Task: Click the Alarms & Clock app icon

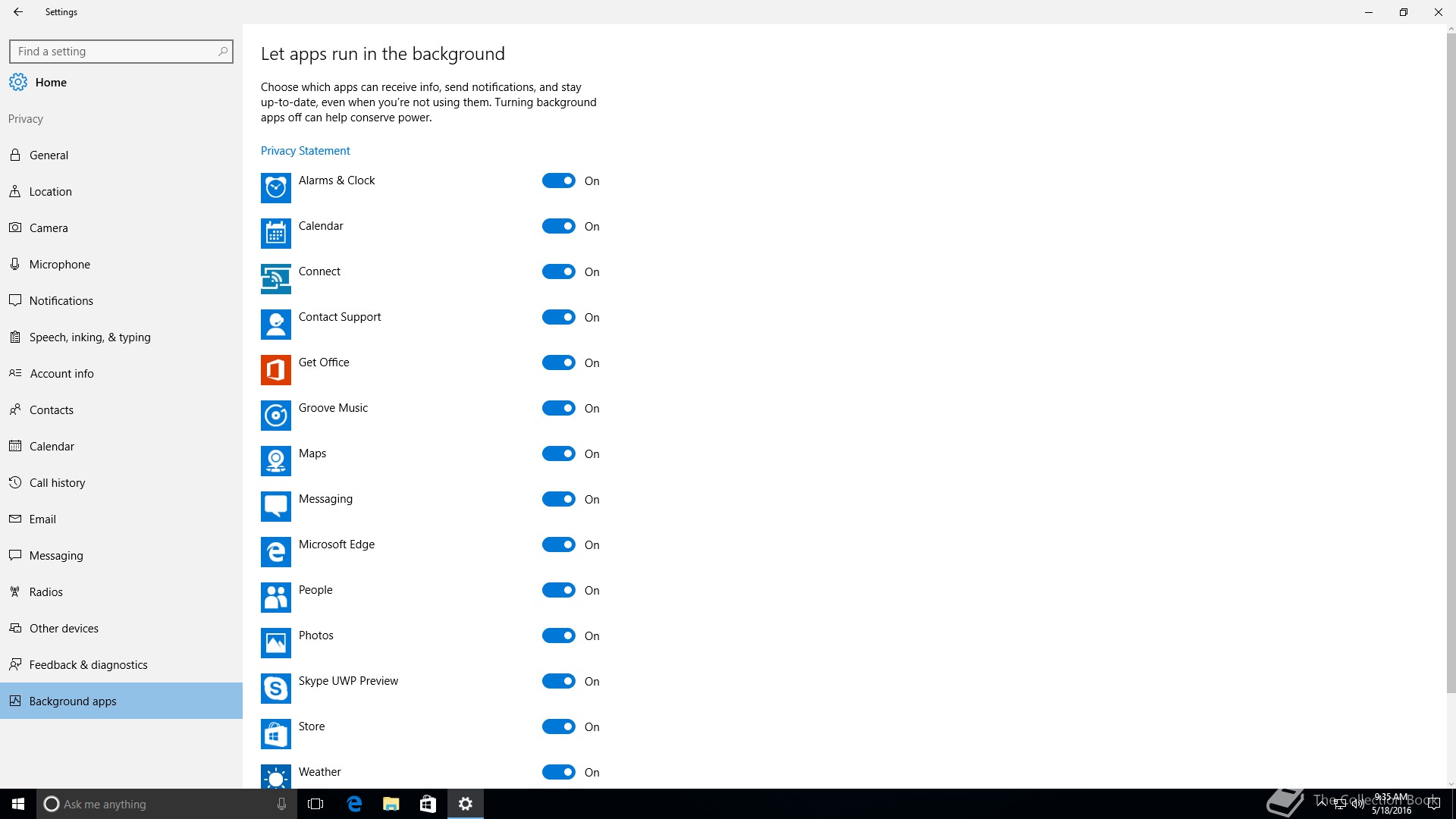Action: [x=275, y=187]
